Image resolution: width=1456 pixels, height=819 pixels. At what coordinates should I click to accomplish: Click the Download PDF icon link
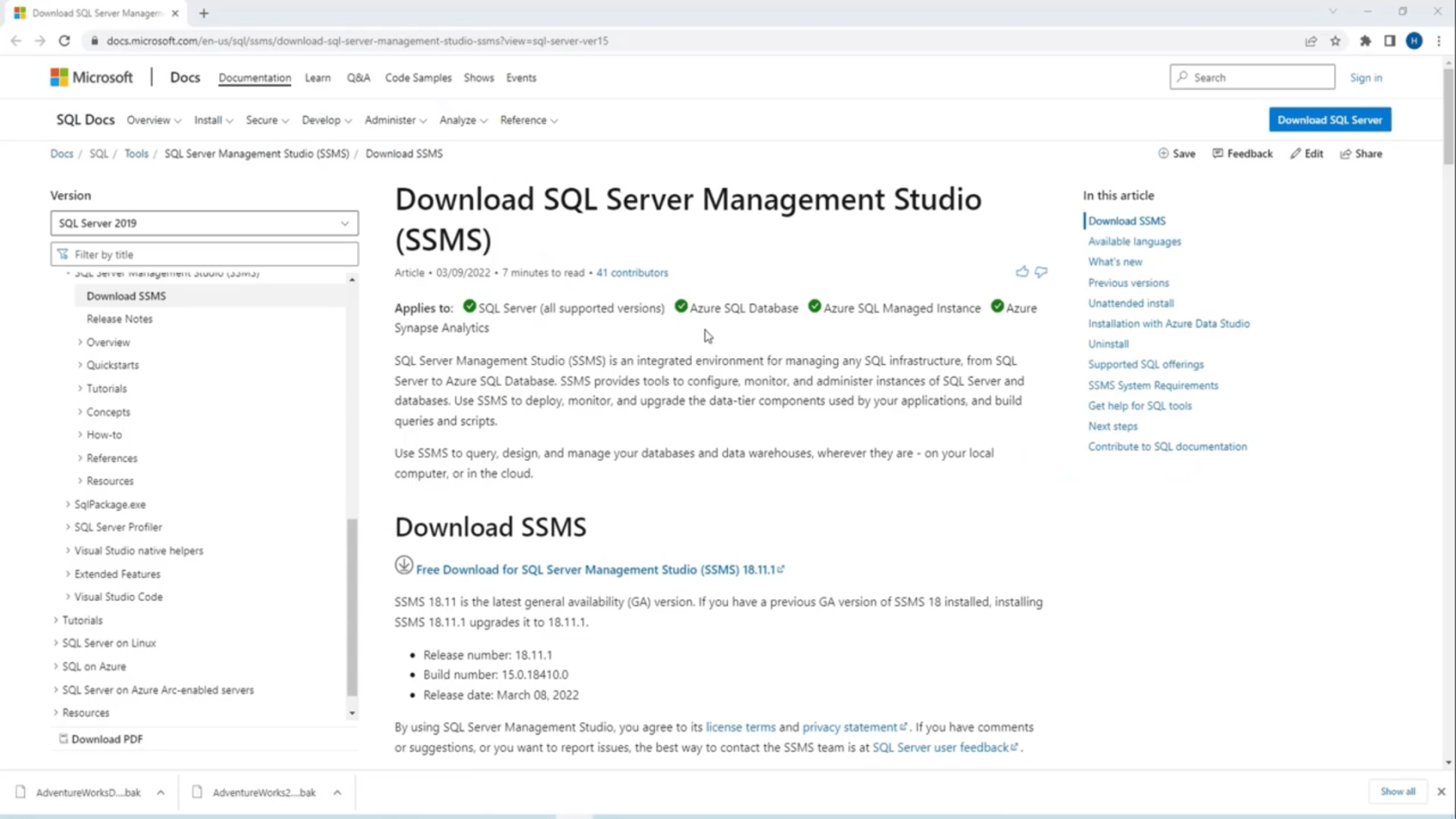pos(101,739)
